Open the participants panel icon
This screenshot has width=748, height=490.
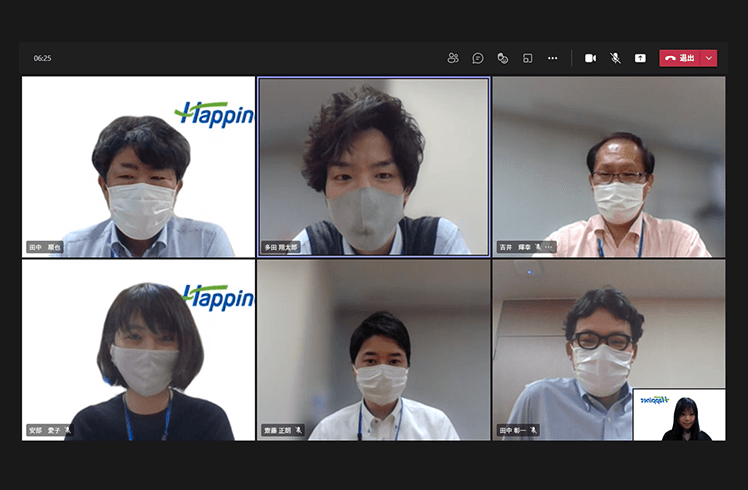tap(453, 58)
